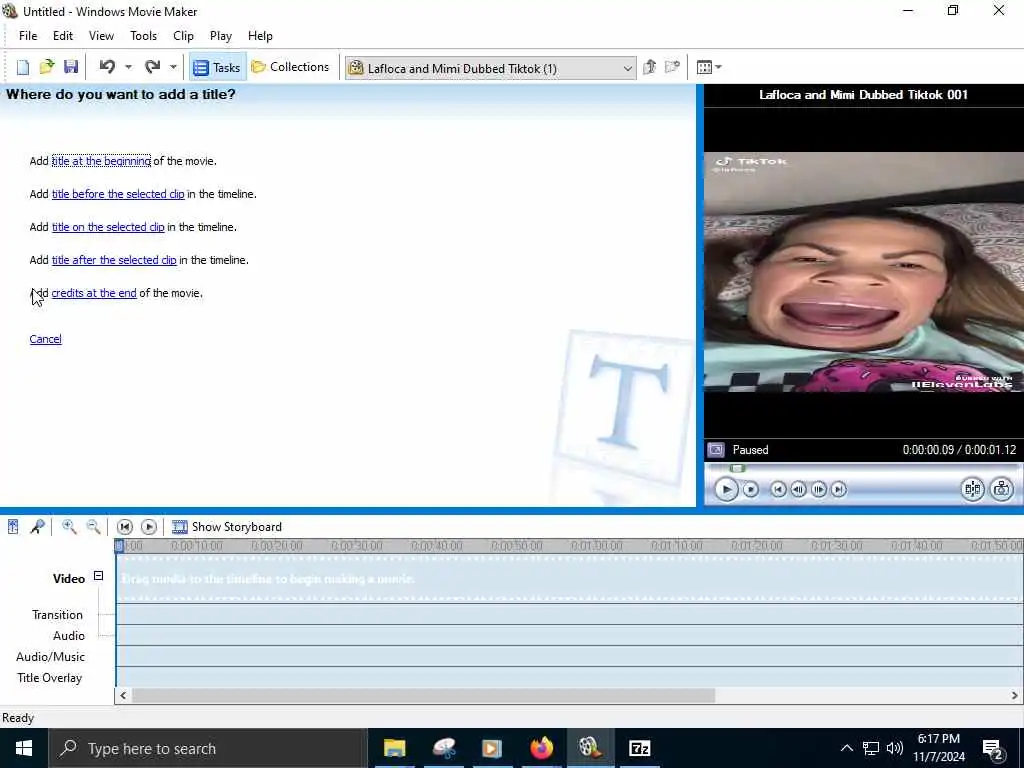Open 7-Zip from the taskbar
Screen dimensions: 1024x768
point(639,748)
